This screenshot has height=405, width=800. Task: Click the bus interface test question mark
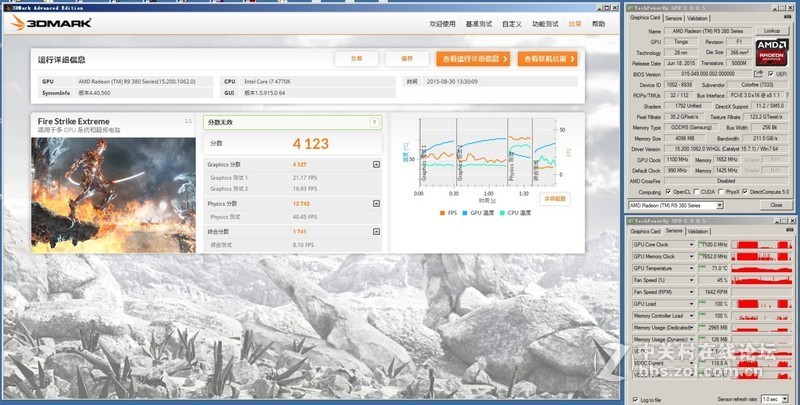tap(787, 95)
